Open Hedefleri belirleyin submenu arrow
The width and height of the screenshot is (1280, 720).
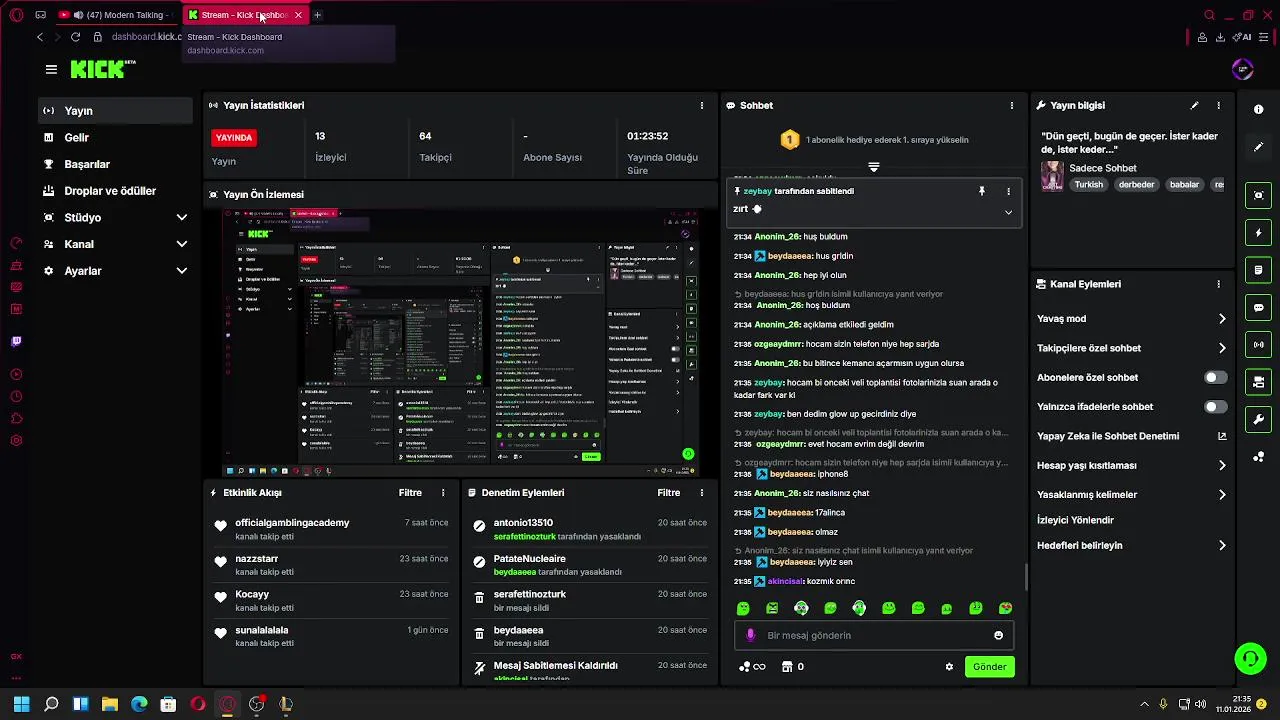click(x=1222, y=546)
